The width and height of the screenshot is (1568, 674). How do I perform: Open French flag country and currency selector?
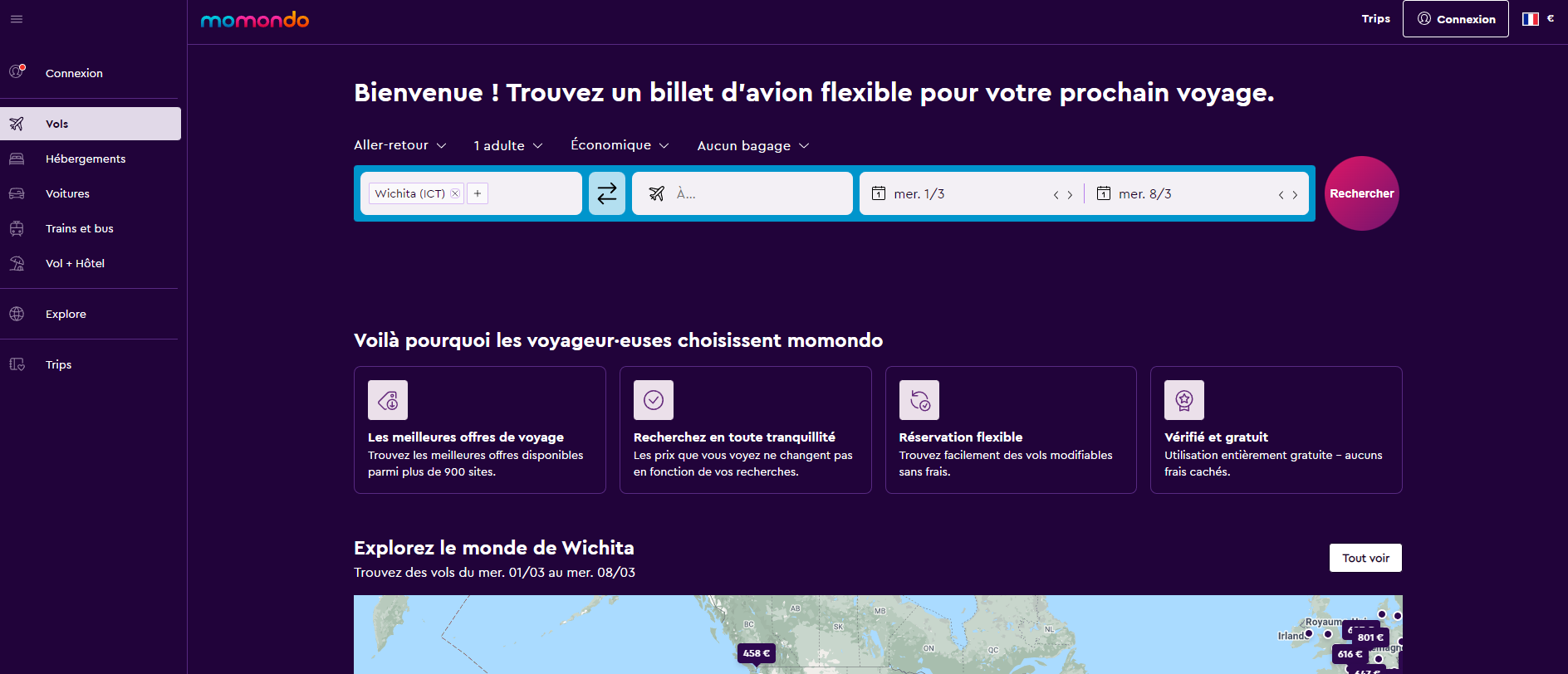(1538, 18)
